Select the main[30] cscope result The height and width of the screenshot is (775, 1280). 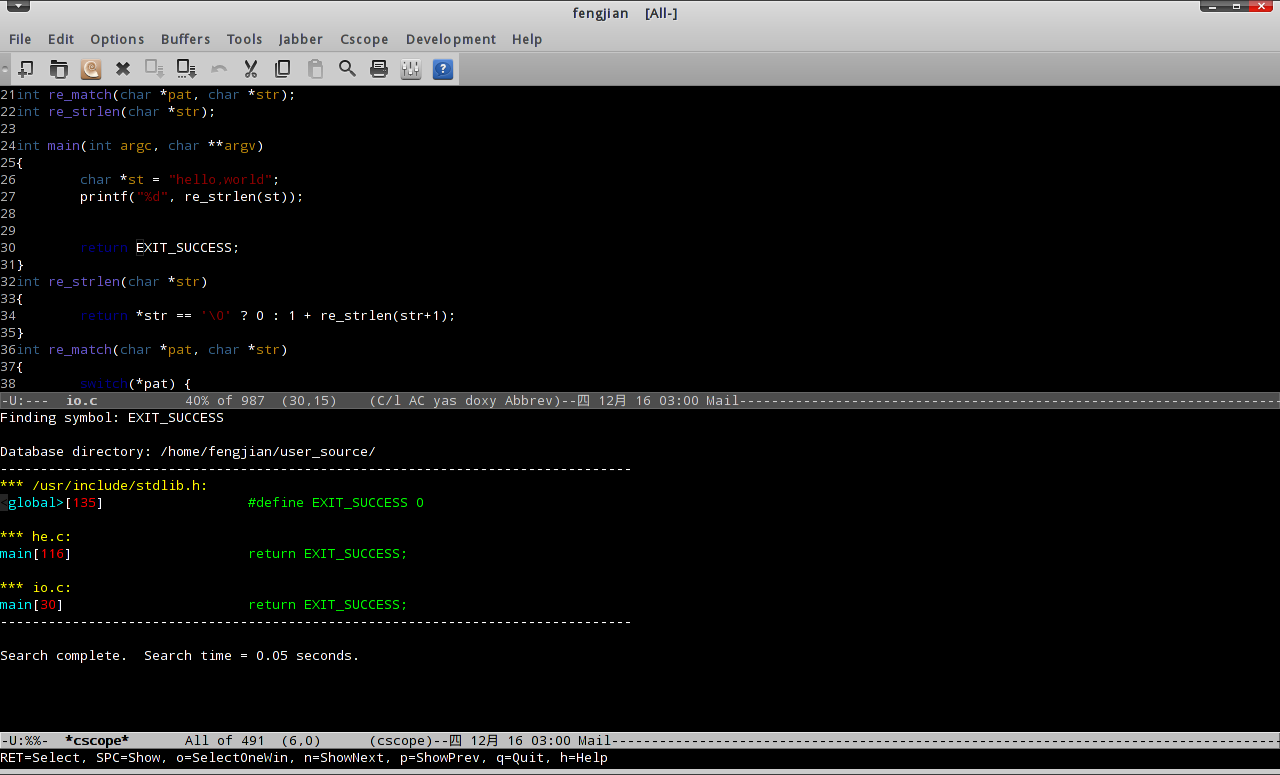[x=32, y=604]
